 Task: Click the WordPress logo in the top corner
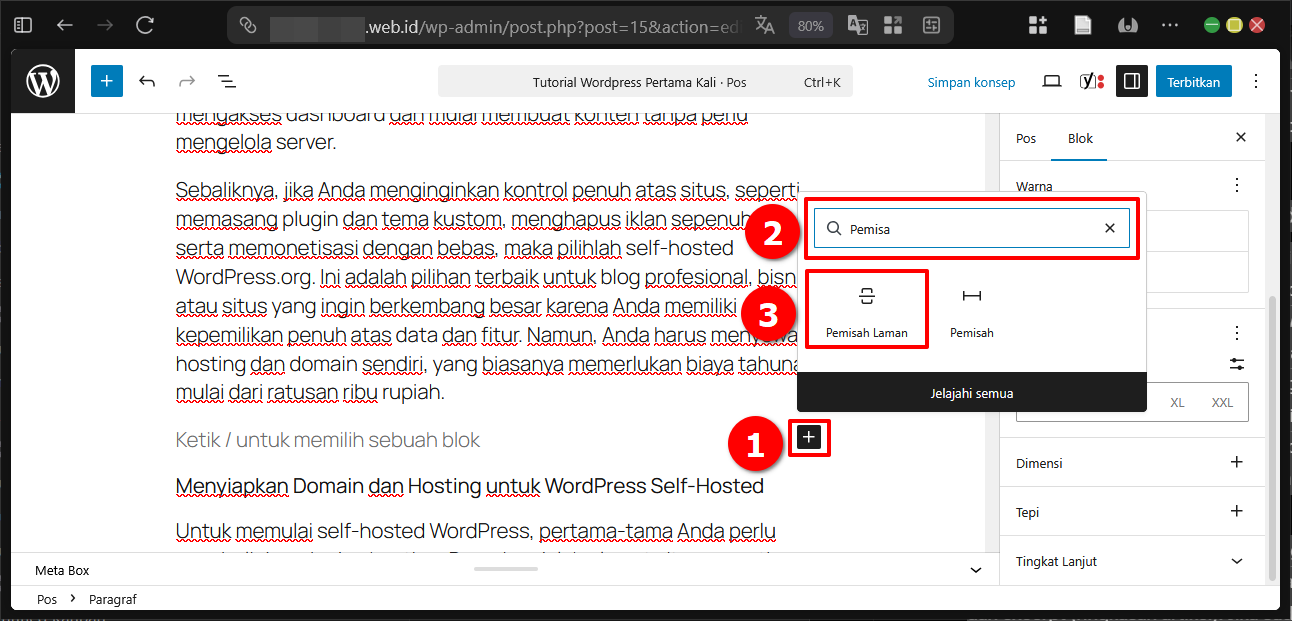[42, 81]
